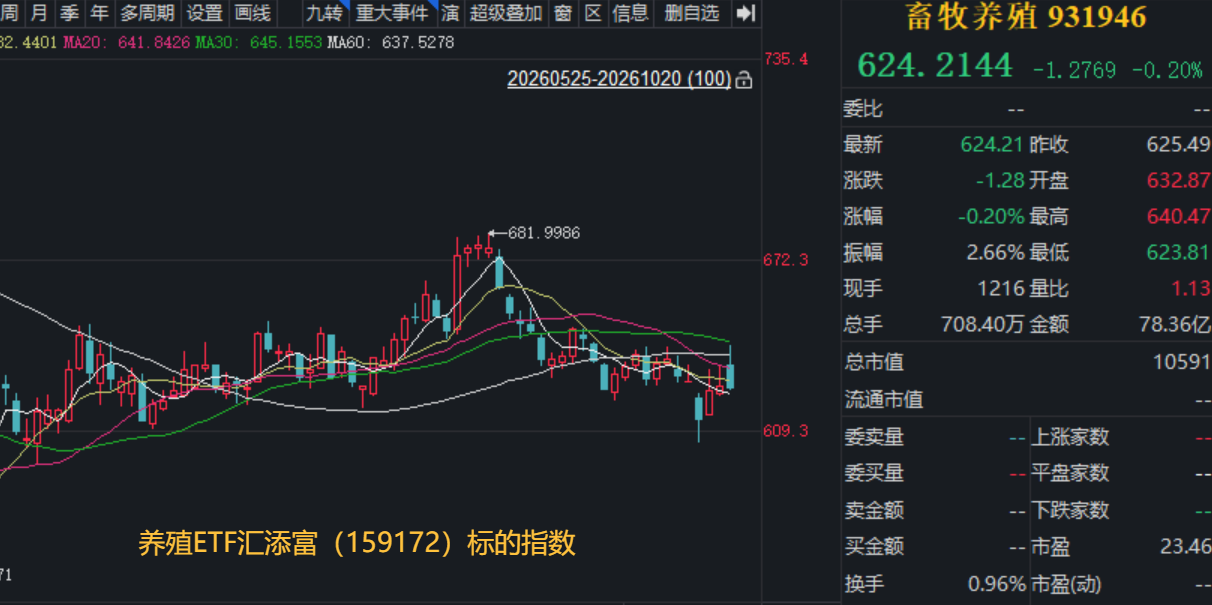Click the 672.3 price axis label
The height and width of the screenshot is (605, 1212).
(x=786, y=260)
